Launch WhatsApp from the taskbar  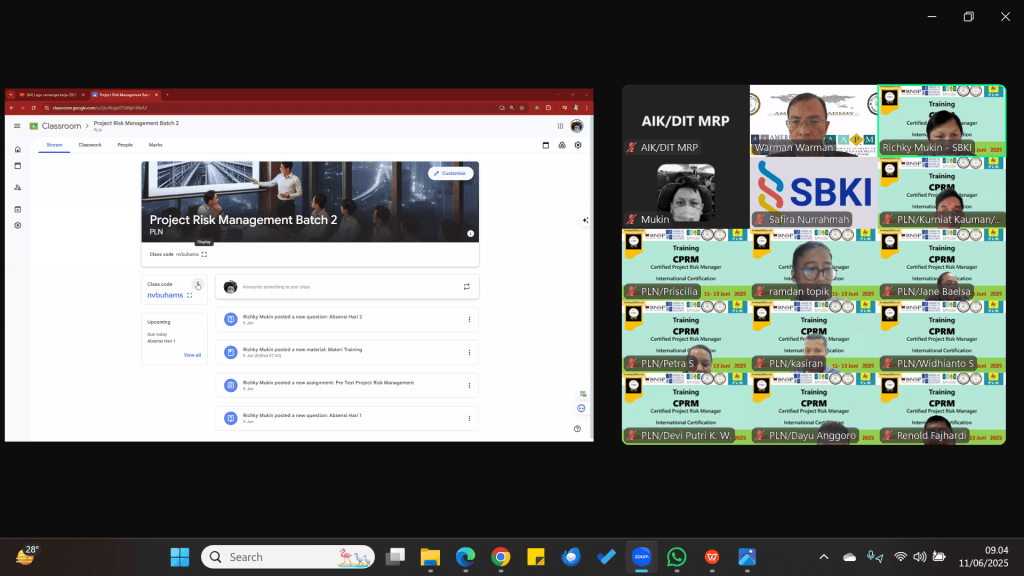pos(677,556)
